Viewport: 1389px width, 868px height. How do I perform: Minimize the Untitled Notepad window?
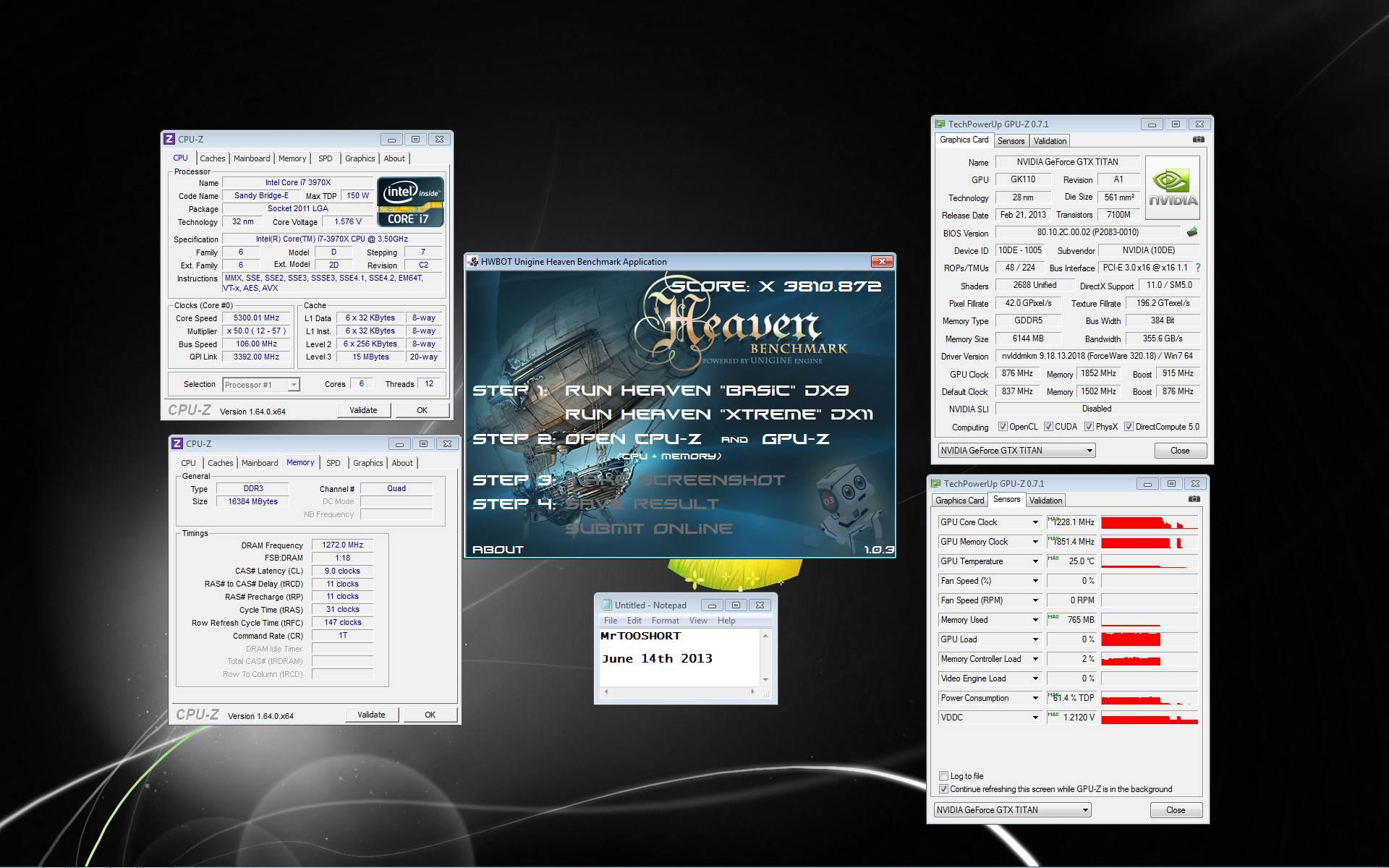(x=712, y=605)
